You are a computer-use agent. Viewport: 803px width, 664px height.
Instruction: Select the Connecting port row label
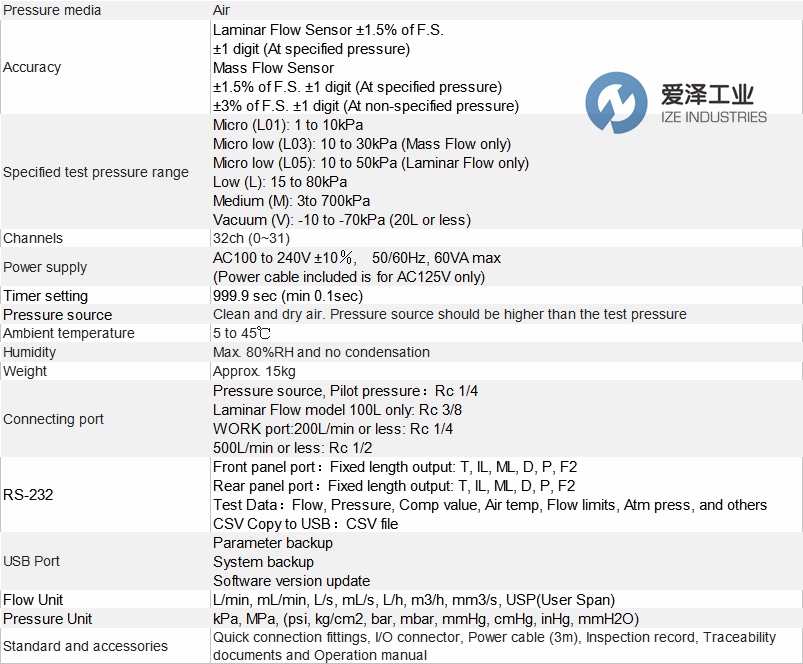[54, 419]
